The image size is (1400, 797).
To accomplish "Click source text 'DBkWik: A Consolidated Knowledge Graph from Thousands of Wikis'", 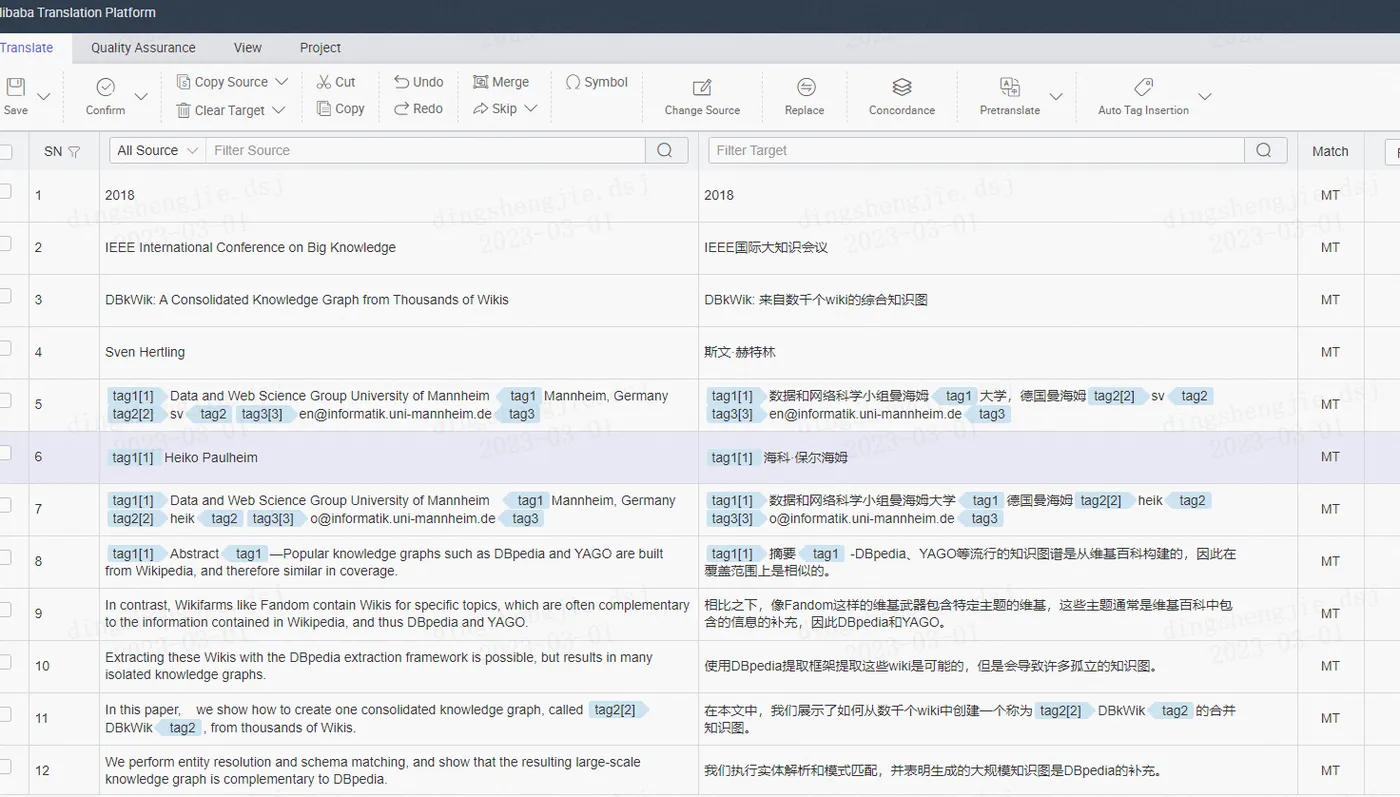I will [x=307, y=300].
